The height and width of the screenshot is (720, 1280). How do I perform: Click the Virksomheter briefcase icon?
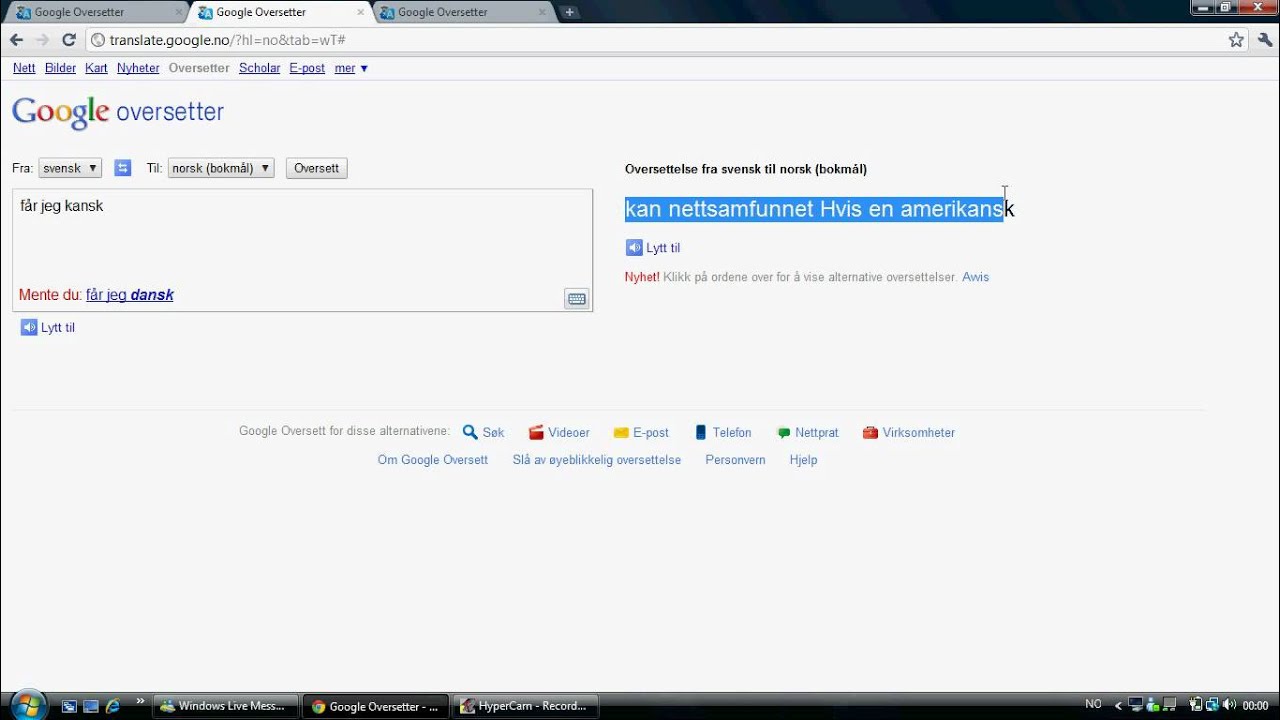tap(870, 433)
